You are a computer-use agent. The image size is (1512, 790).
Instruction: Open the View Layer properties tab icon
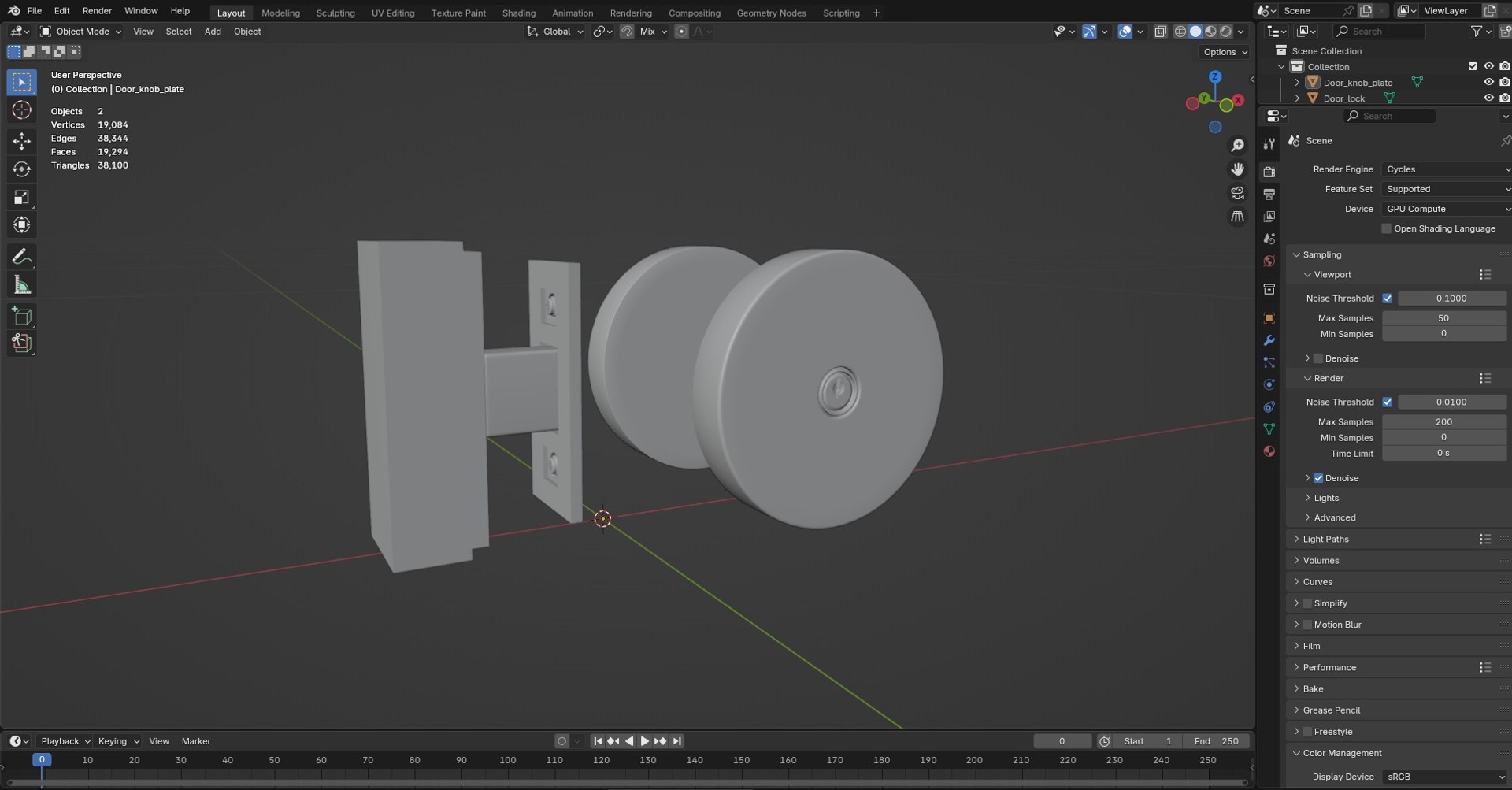(1269, 216)
